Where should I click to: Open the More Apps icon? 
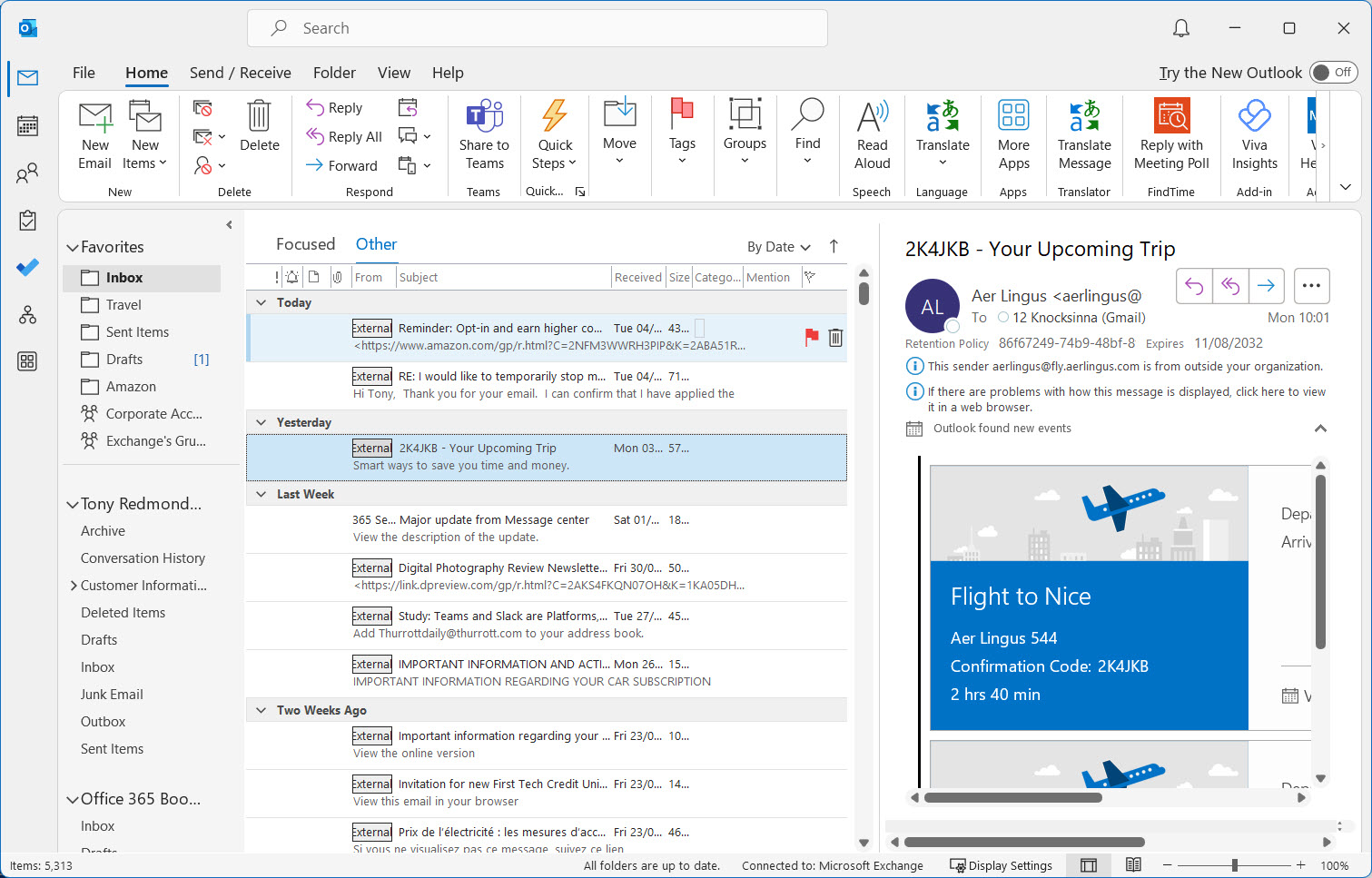1013,115
